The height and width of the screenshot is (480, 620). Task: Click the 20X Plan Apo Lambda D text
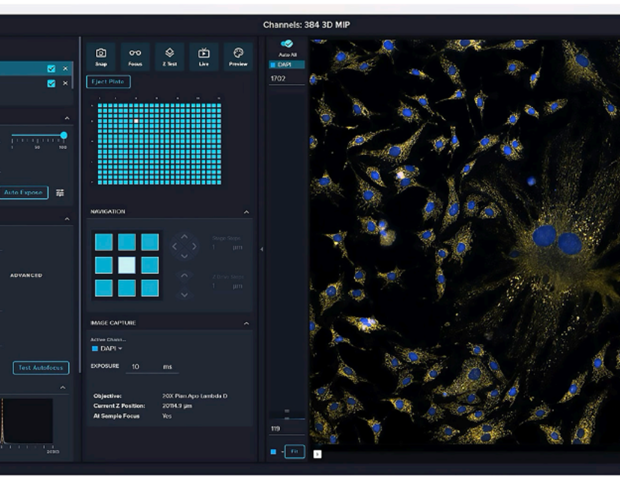[x=195, y=396]
